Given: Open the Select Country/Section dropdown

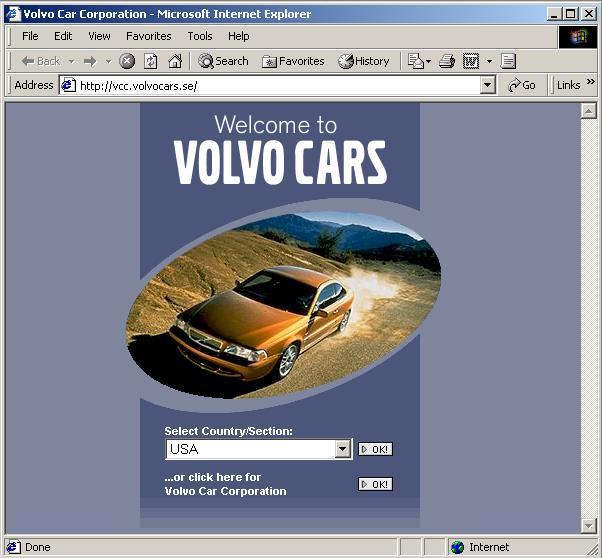Looking at the screenshot, I should point(259,449).
